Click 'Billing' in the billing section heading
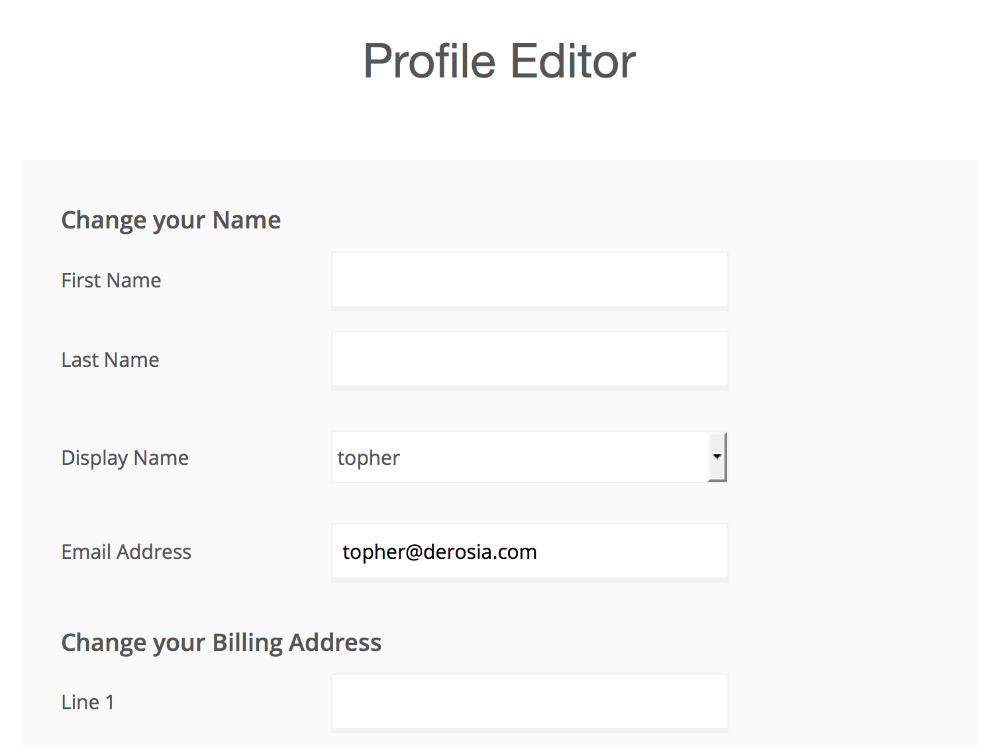 tap(247, 642)
